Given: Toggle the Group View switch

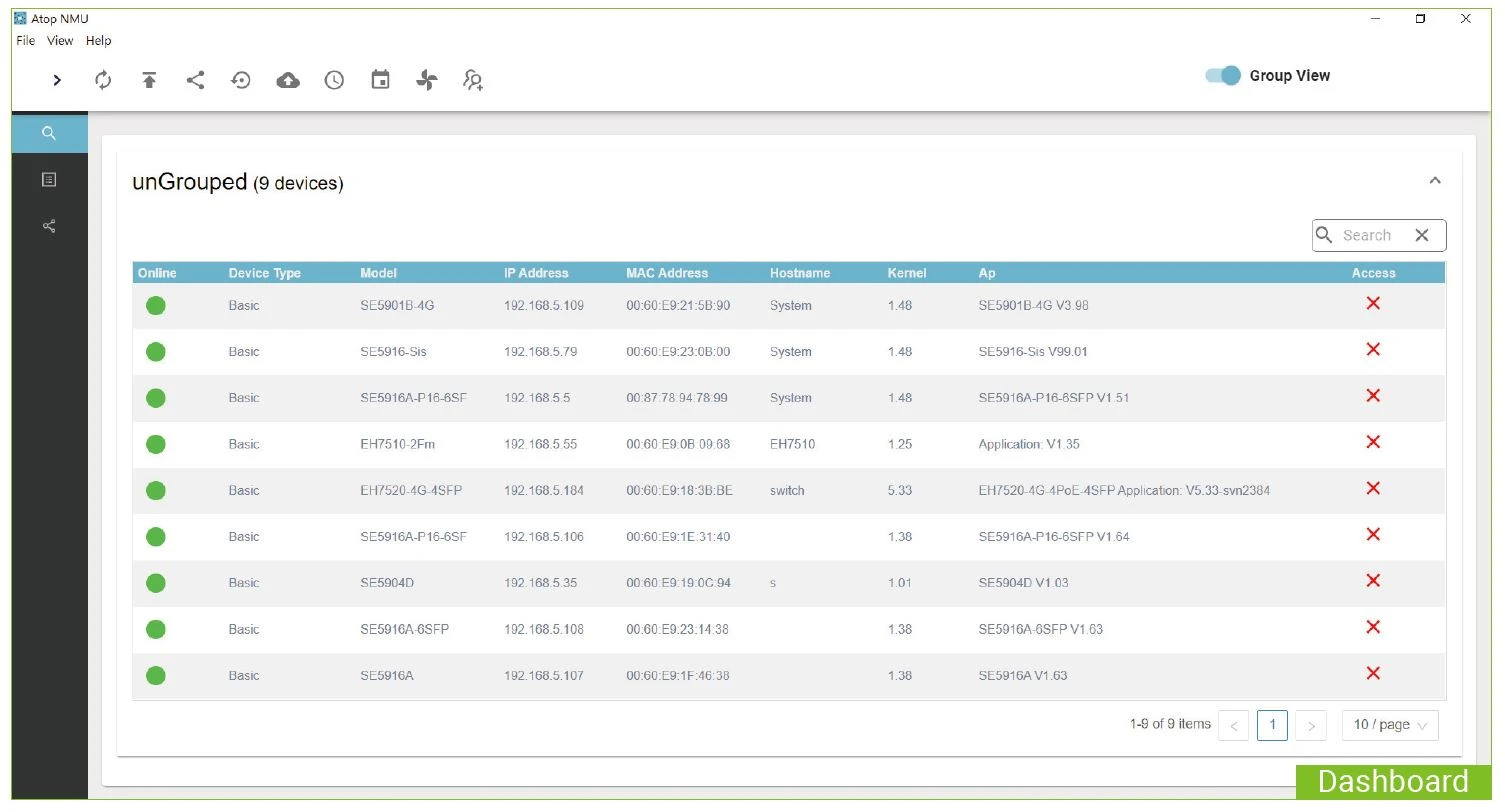Looking at the screenshot, I should pyautogui.click(x=1223, y=76).
